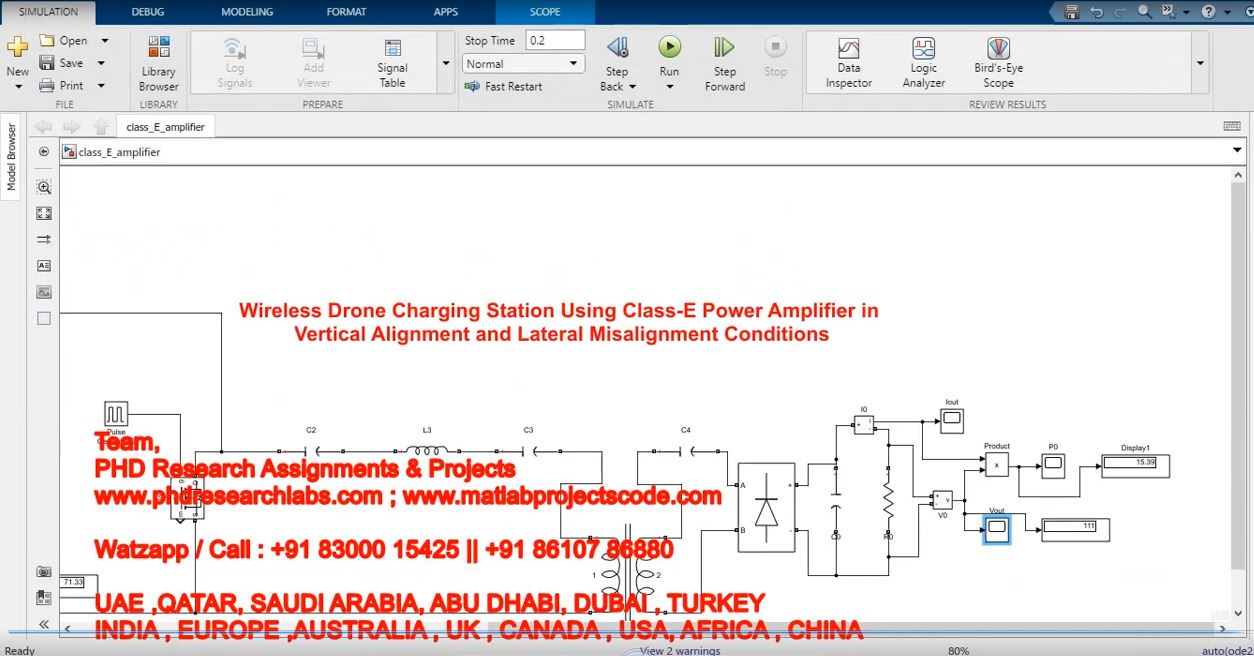This screenshot has width=1254, height=656.
Task: Click the Fit to View palette icon
Action: pyautogui.click(x=43, y=213)
